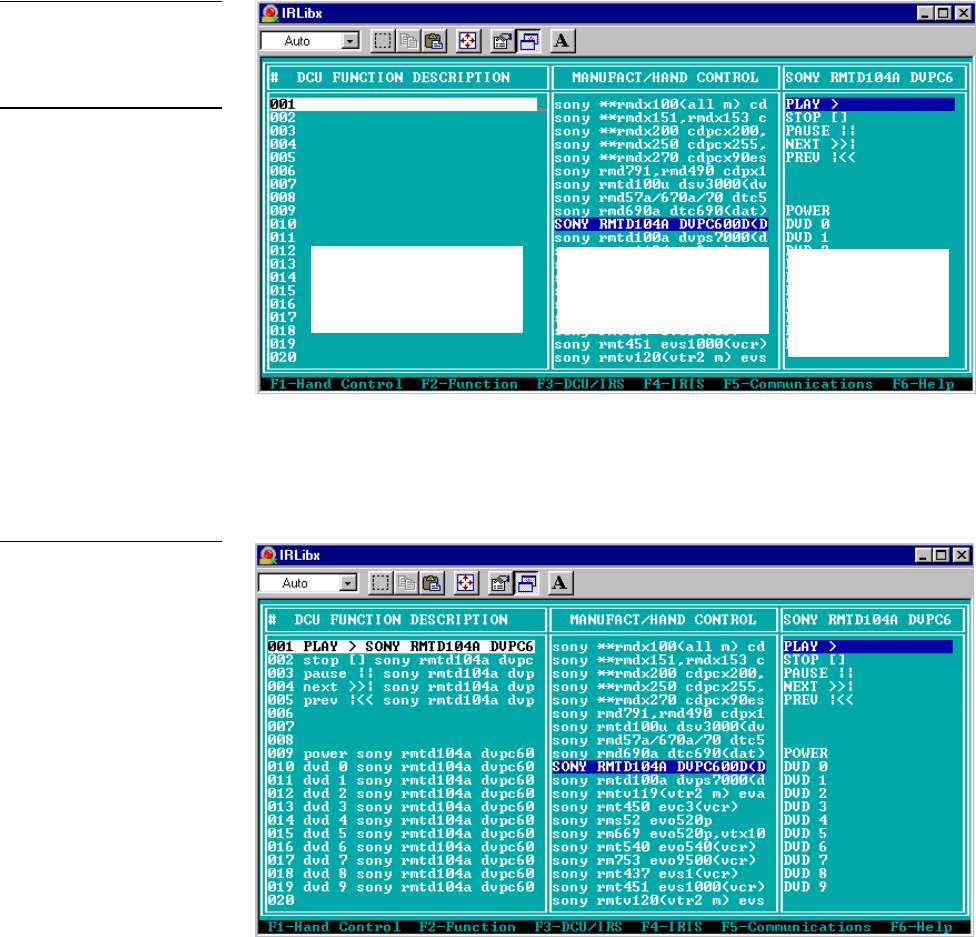Select 'PAUSE' command in upper window's right list
The height and width of the screenshot is (937, 976).
(820, 131)
